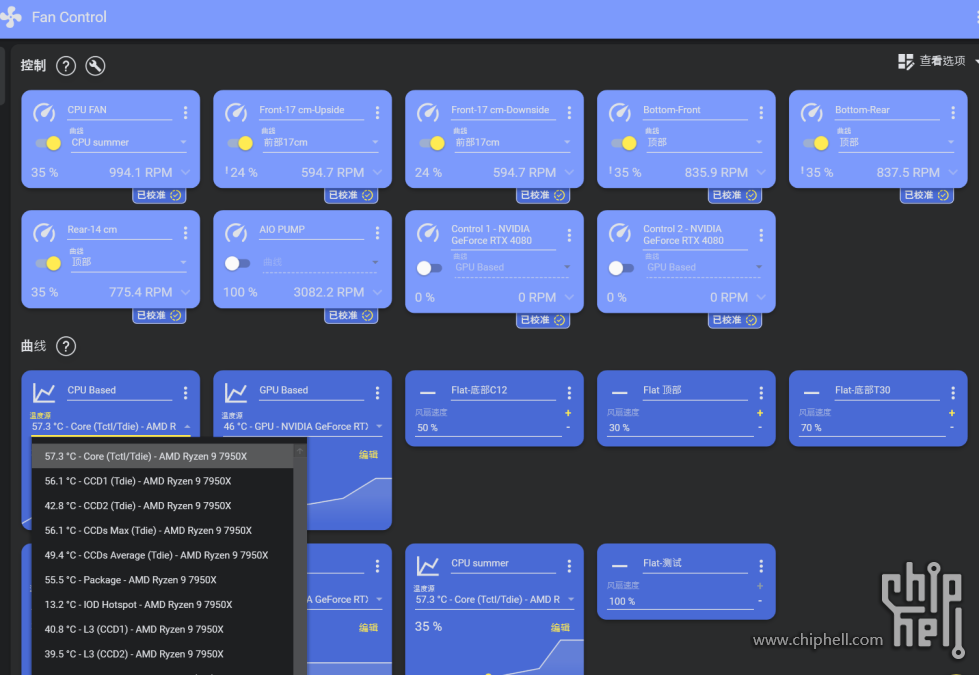Open the Bottom-Front curve dropdown
979x675 pixels.
[x=704, y=142]
